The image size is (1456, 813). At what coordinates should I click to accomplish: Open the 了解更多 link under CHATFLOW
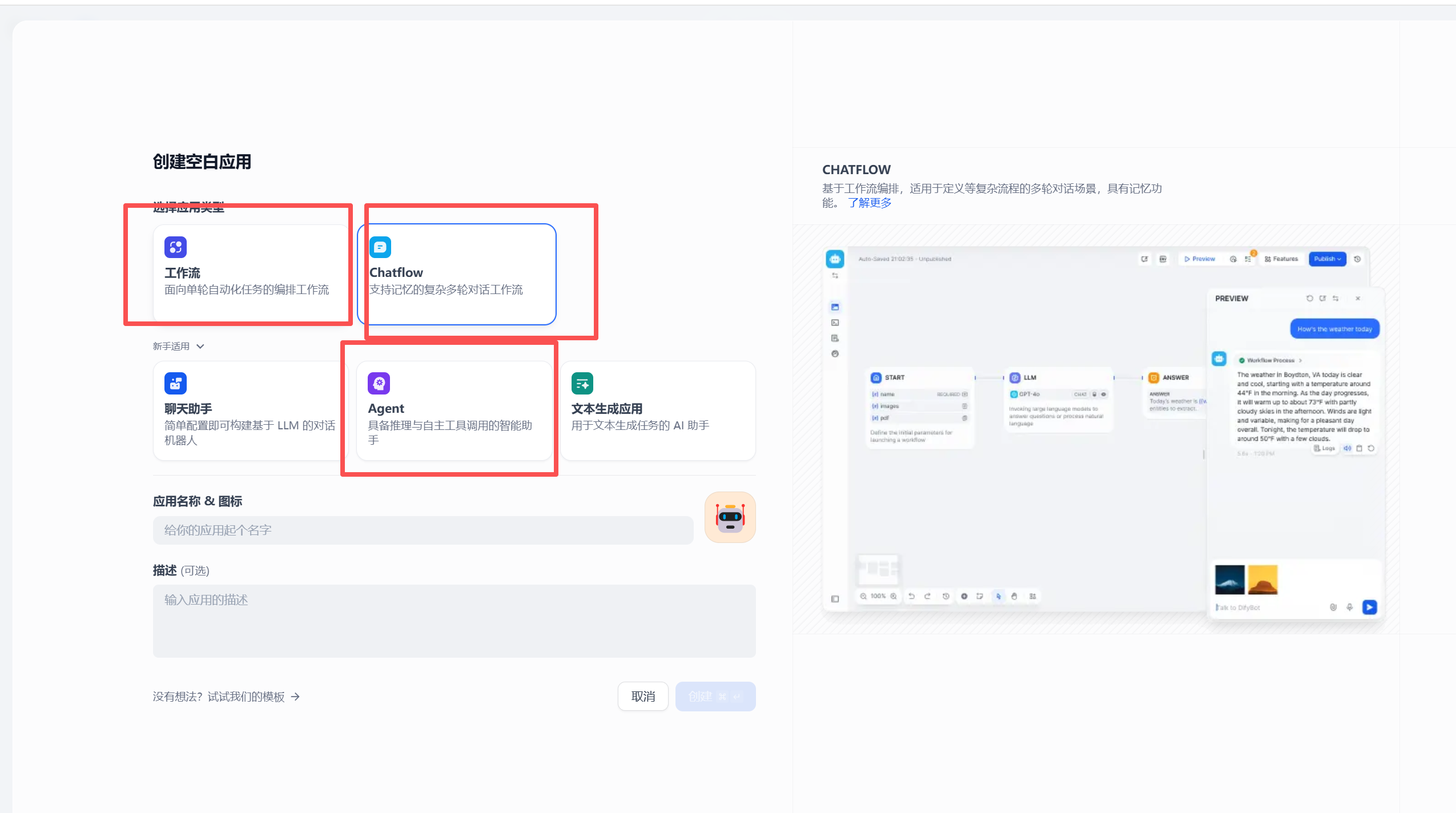click(x=869, y=203)
